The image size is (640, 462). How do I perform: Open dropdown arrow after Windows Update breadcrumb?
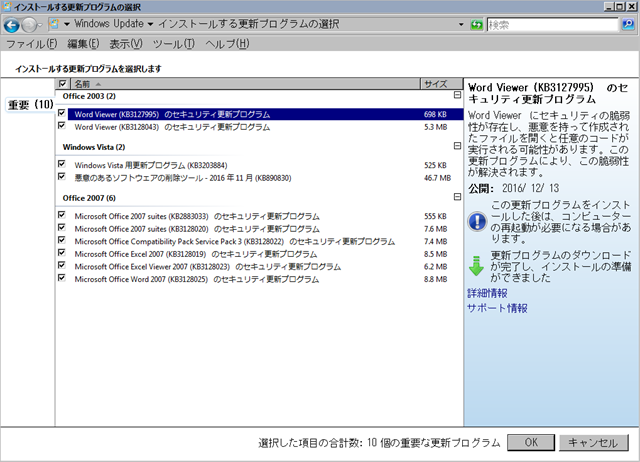[x=150, y=24]
